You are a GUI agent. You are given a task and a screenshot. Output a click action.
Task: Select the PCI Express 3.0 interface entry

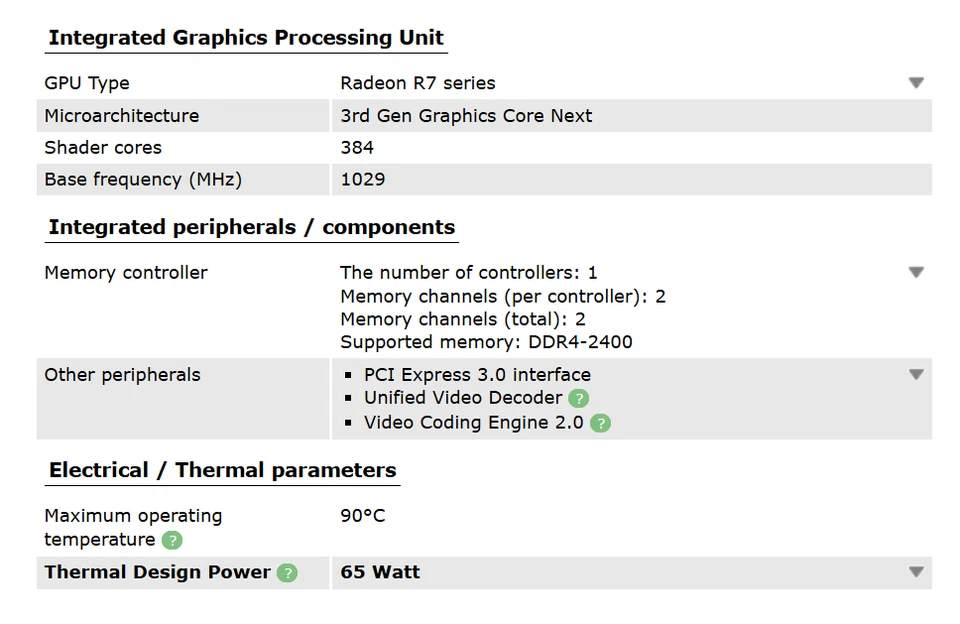[475, 374]
